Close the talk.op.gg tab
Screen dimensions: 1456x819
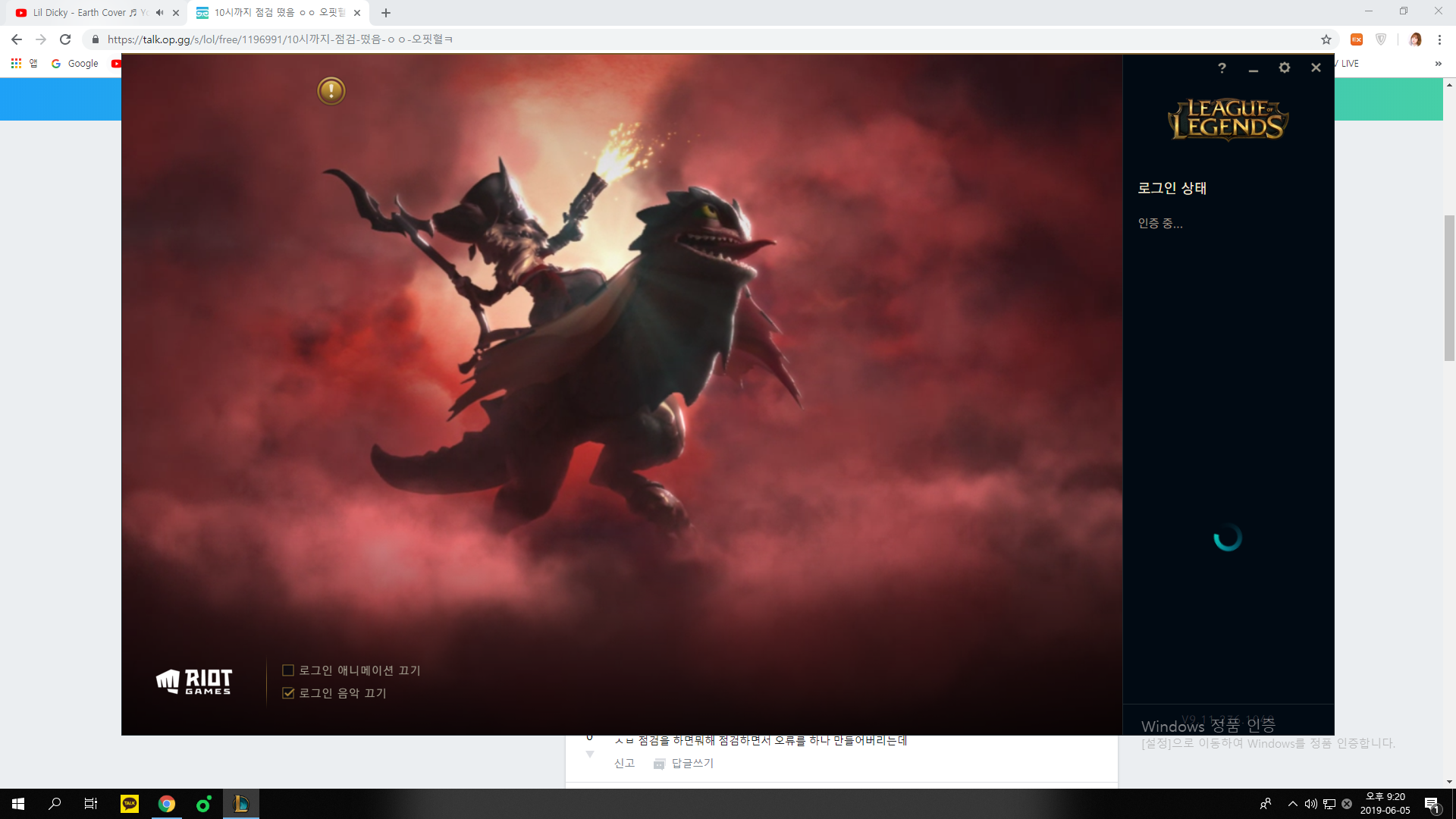(x=357, y=13)
